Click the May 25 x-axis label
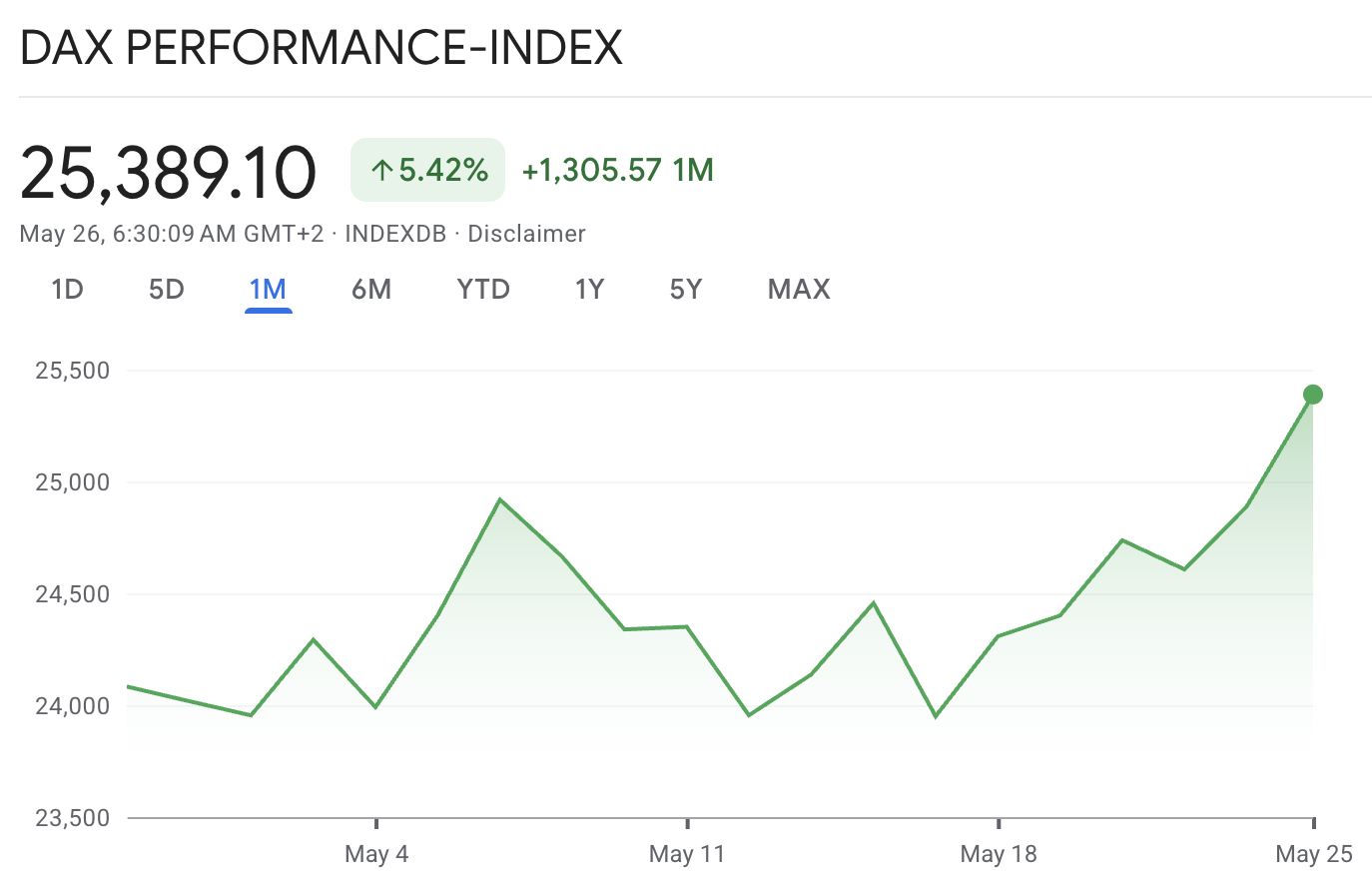The width and height of the screenshot is (1372, 891). pos(1314,854)
